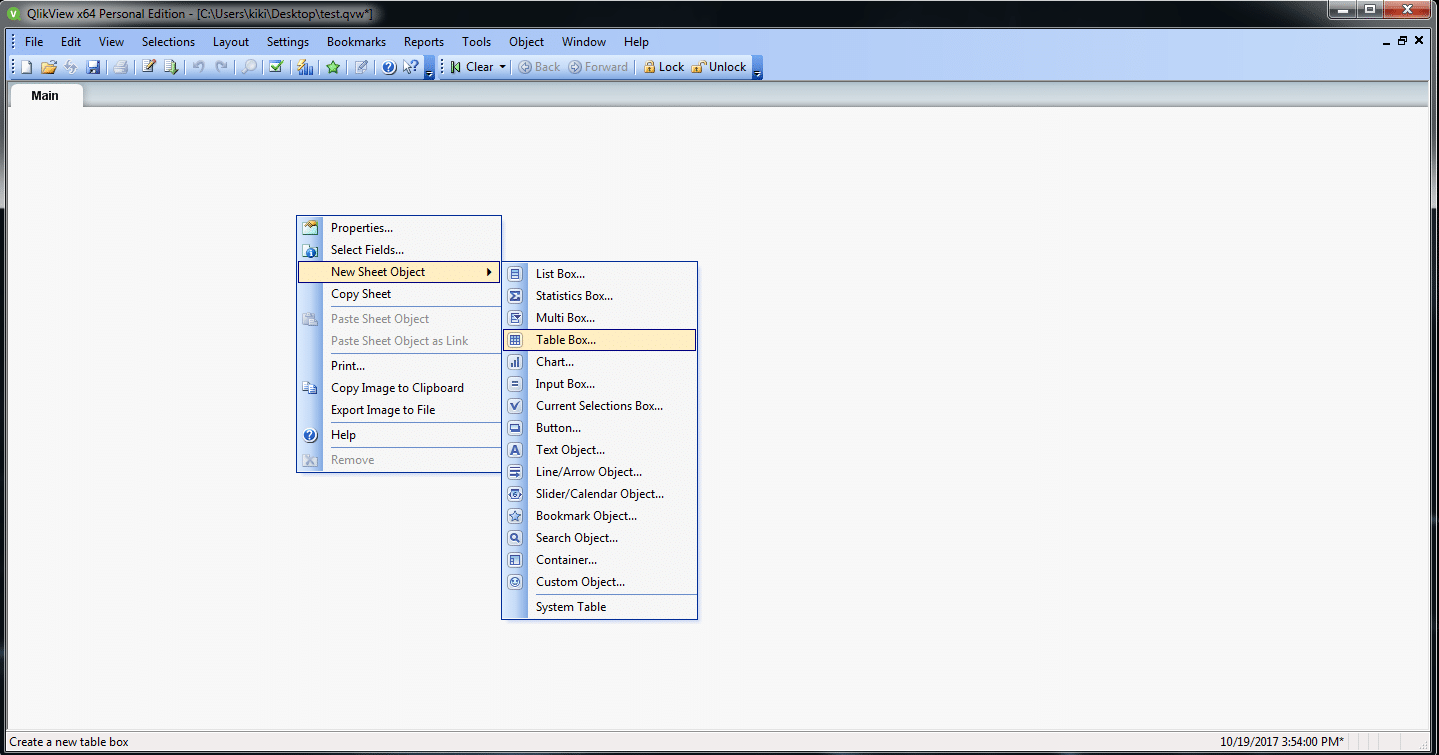The width and height of the screenshot is (1439, 755).
Task: Choose Help in the context menu
Action: tap(399, 435)
